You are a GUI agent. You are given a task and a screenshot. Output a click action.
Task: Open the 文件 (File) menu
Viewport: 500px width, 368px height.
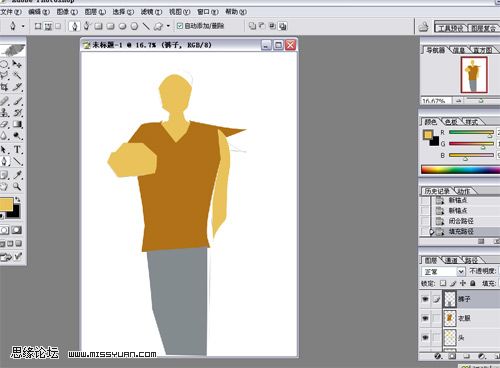click(11, 12)
